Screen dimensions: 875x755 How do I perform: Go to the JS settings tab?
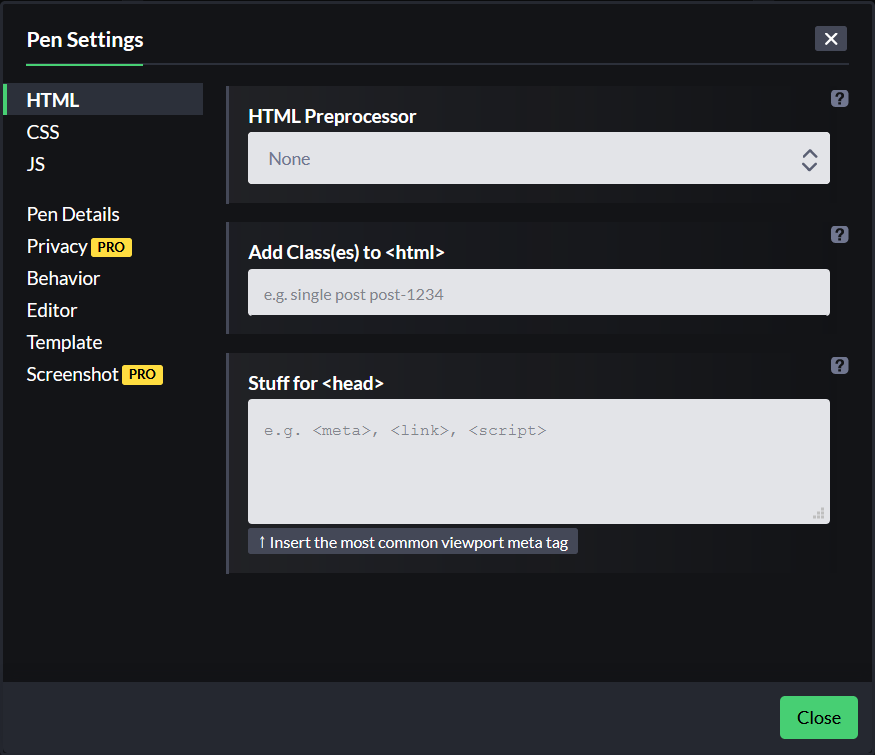click(36, 164)
